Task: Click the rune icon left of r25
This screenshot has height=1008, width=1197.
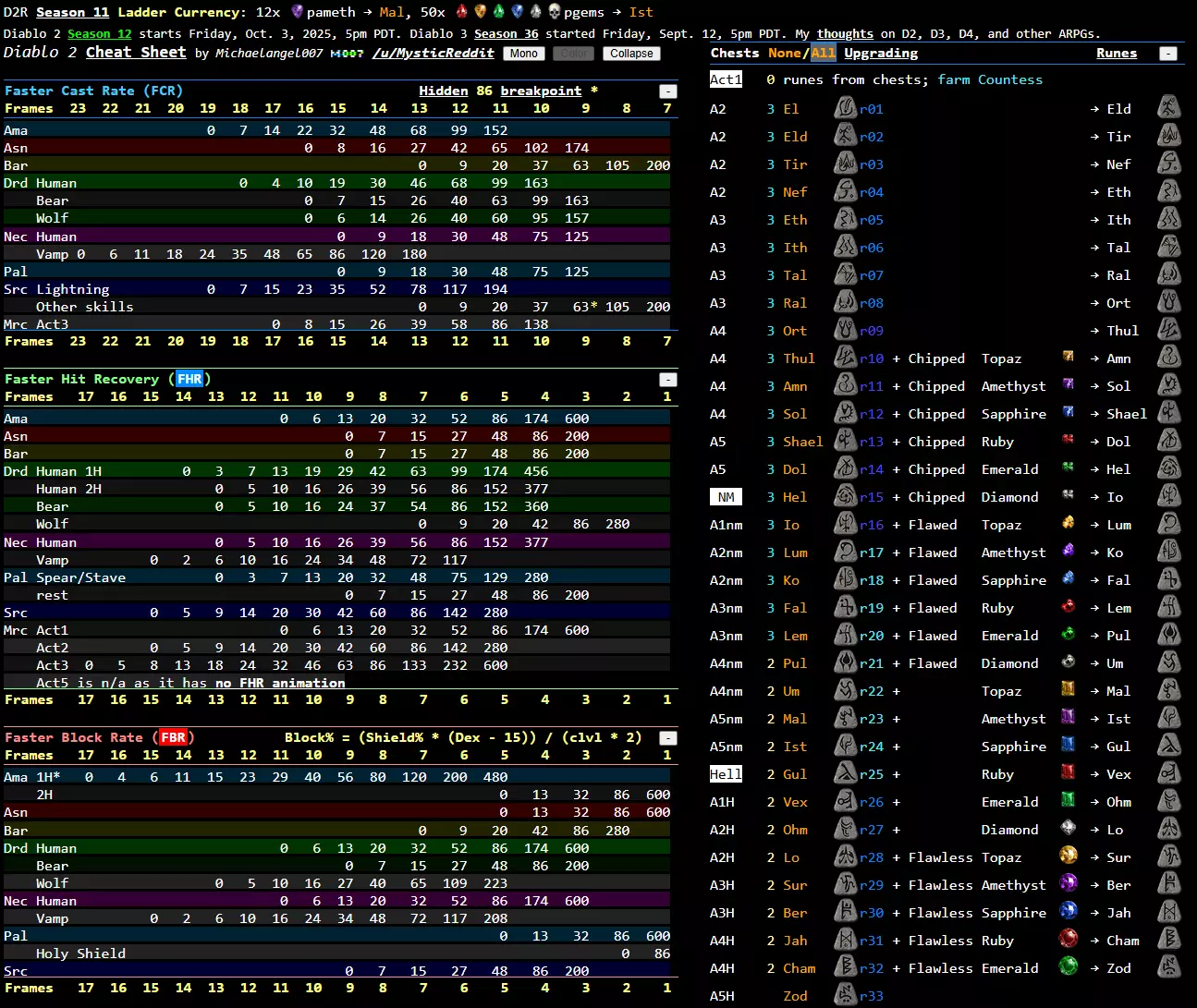Action: point(846,773)
